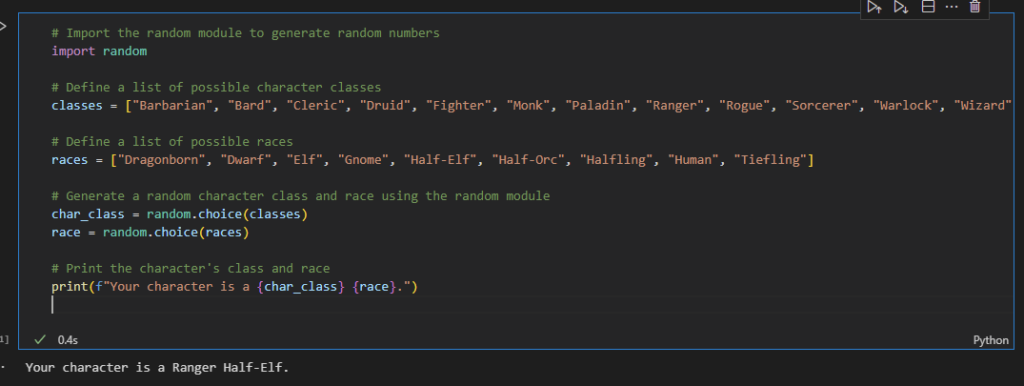
Task: Click the 0.4s execution time label
Action: click(67, 340)
